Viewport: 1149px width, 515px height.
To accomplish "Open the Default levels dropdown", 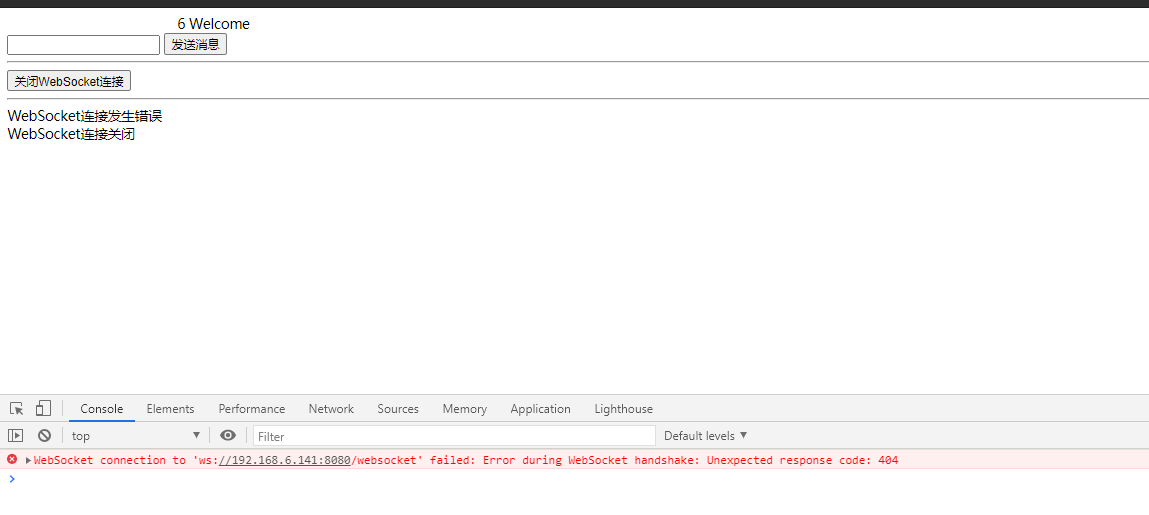I will click(705, 436).
